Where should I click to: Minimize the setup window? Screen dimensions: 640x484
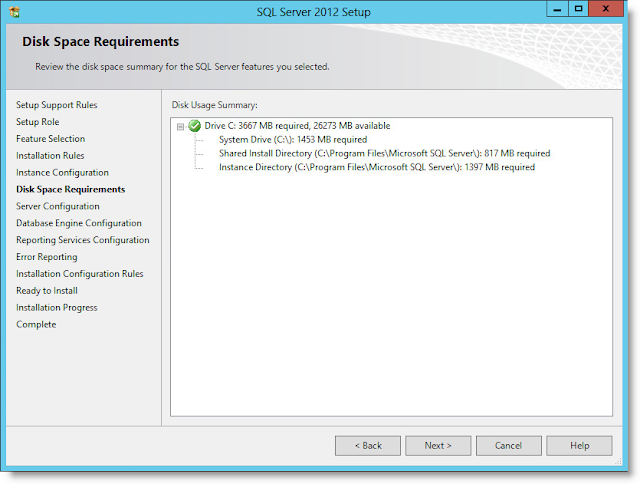(558, 9)
